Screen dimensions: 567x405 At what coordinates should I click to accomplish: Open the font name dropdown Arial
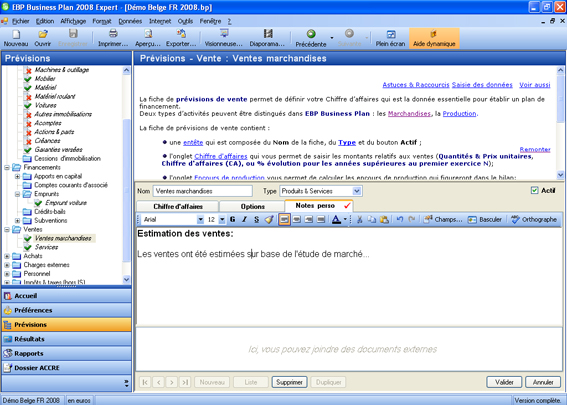click(200, 219)
